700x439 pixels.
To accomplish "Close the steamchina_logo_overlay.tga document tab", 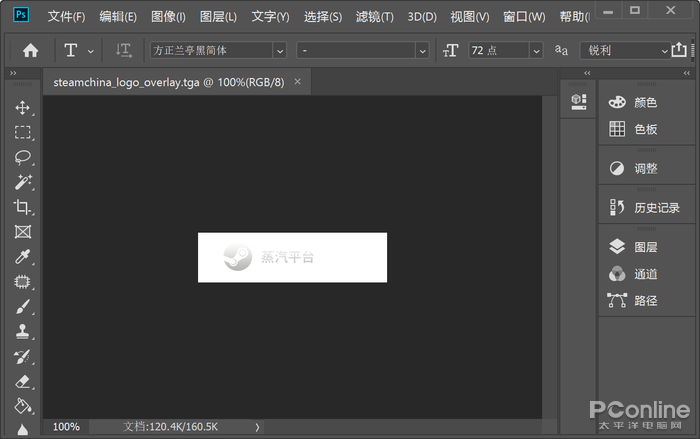I will click(297, 82).
